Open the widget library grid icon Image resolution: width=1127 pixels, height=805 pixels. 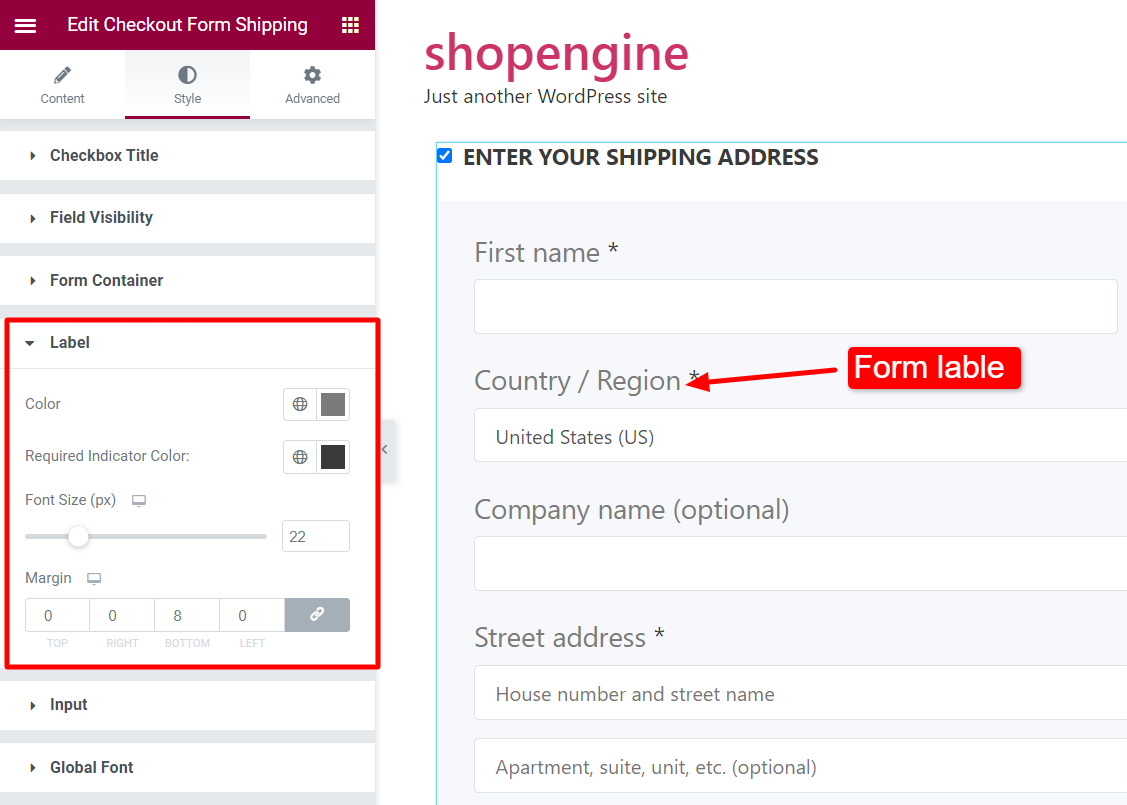[x=349, y=23]
